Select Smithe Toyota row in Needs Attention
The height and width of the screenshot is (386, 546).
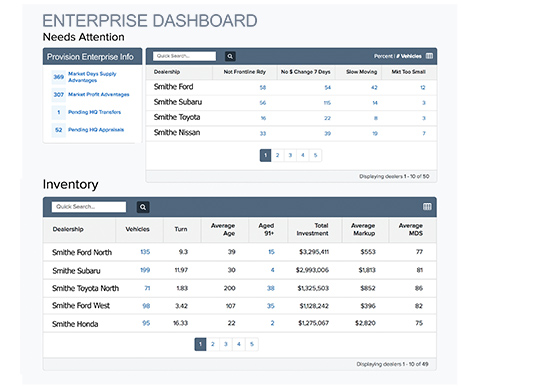click(x=291, y=118)
